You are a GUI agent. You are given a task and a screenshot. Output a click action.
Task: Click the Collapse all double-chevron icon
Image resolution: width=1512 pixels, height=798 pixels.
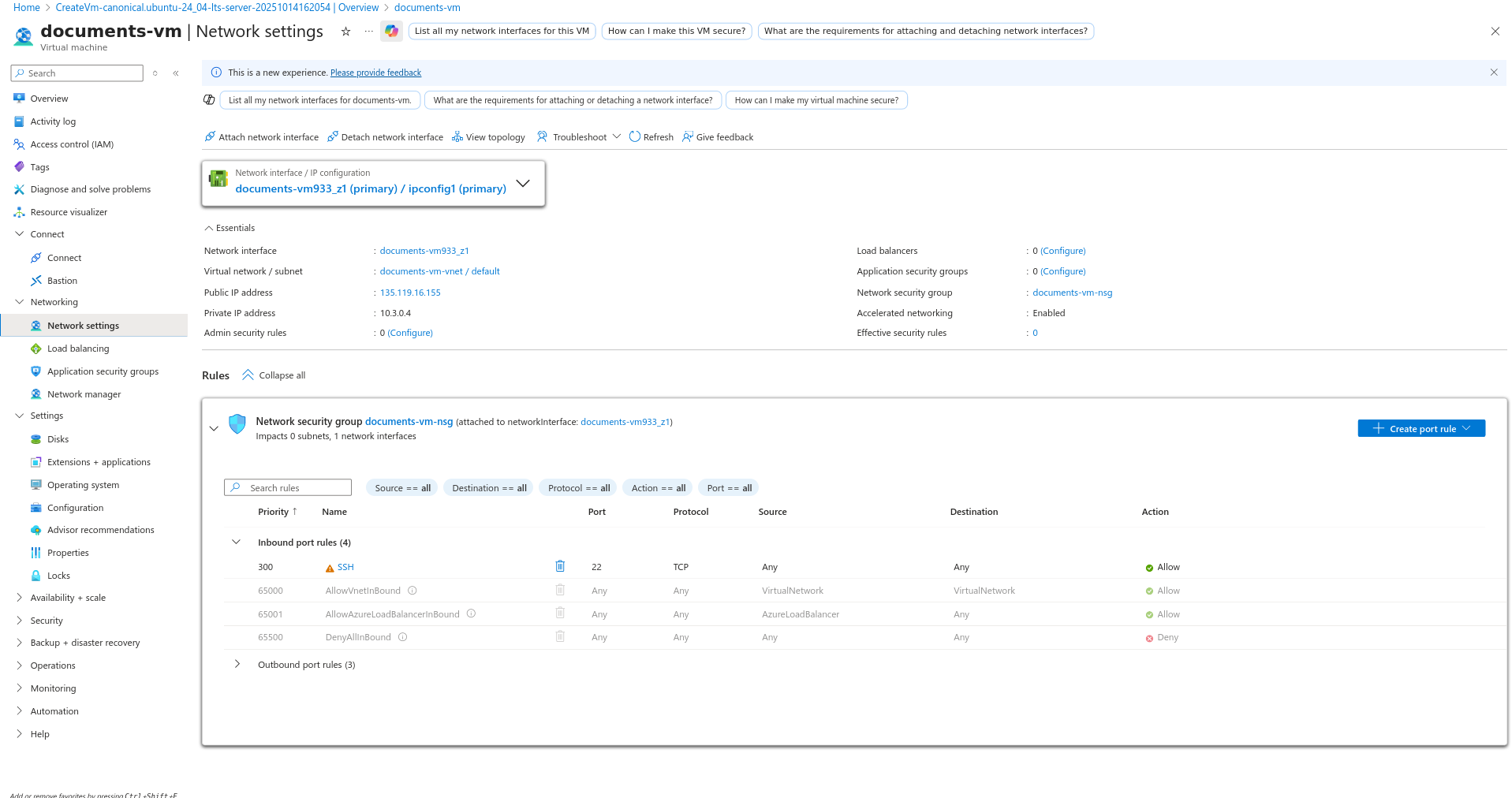248,375
